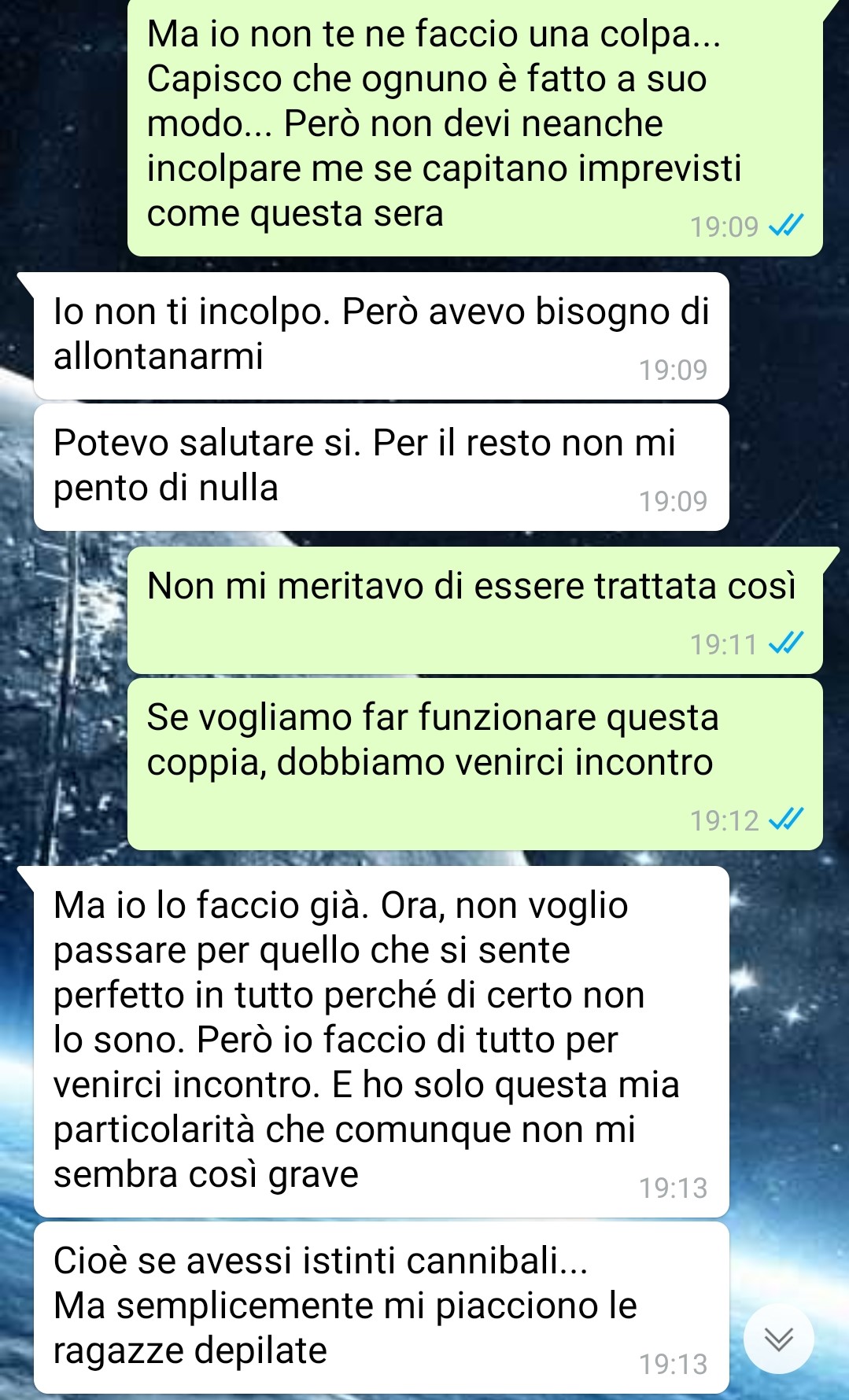Tap the 19:12 timestamp on the green bubble
Screen dimensions: 849x1400
pyautogui.click(x=724, y=820)
